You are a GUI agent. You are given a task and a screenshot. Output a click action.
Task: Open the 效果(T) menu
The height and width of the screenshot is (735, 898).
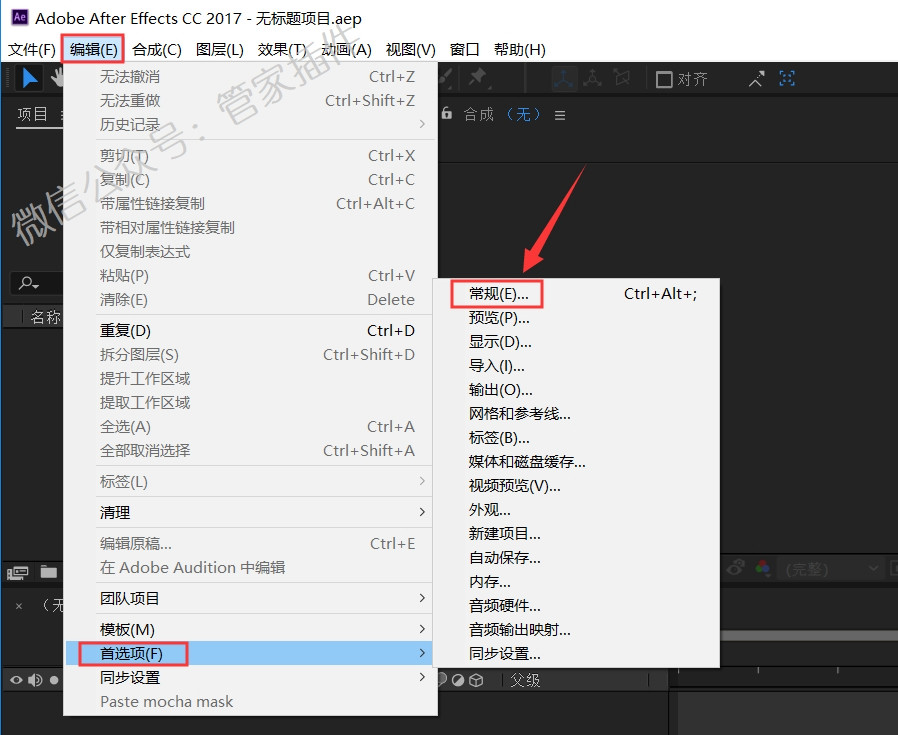[x=282, y=50]
